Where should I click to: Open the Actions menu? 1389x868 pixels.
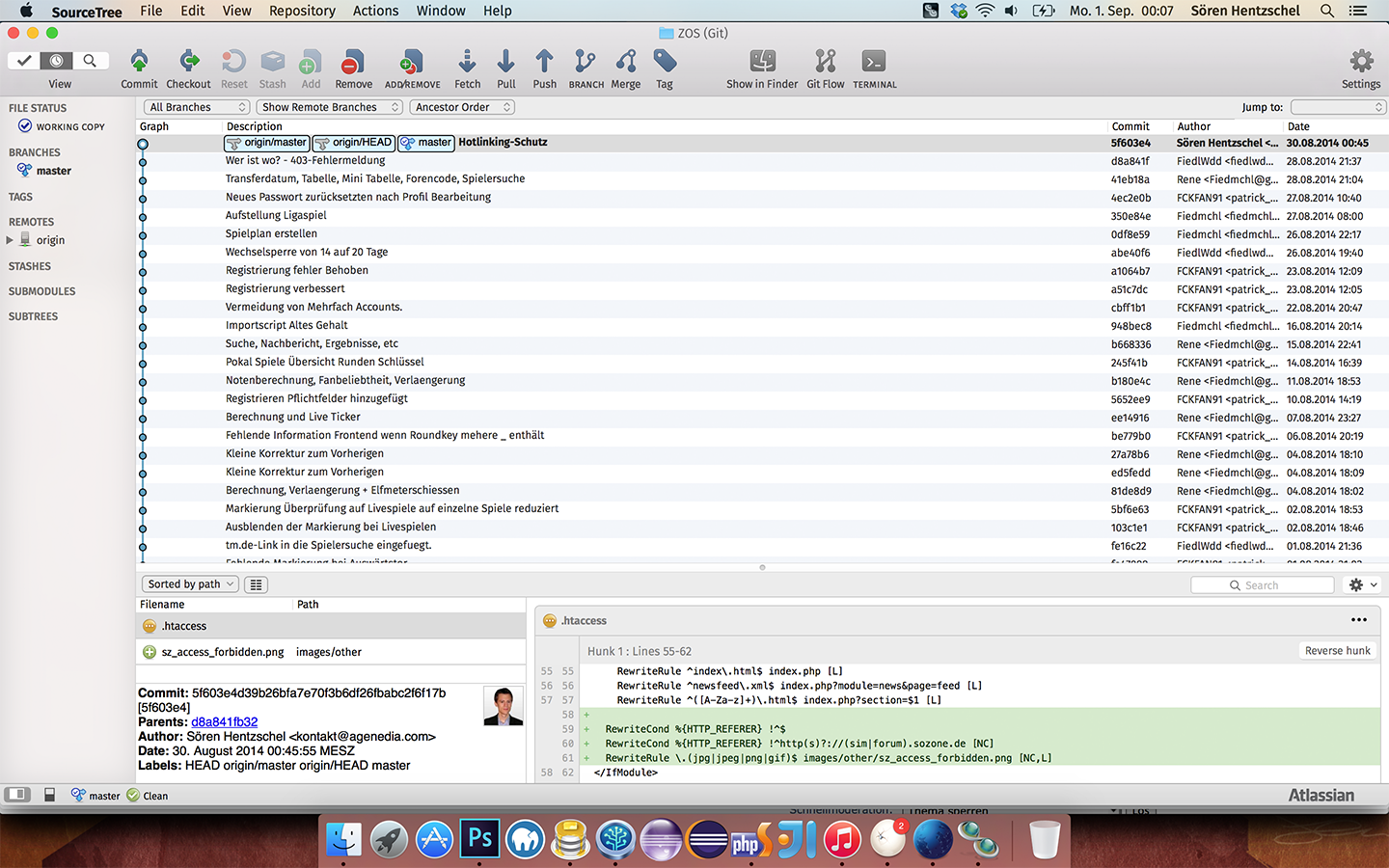[x=375, y=11]
